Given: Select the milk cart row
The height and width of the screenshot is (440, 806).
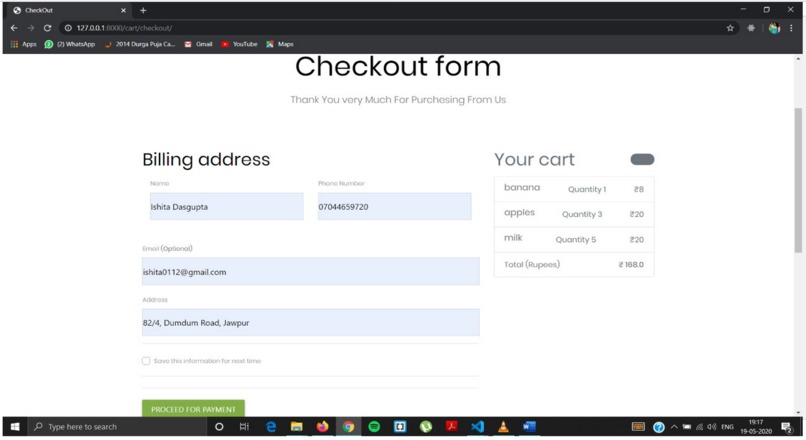Looking at the screenshot, I should 574,239.
